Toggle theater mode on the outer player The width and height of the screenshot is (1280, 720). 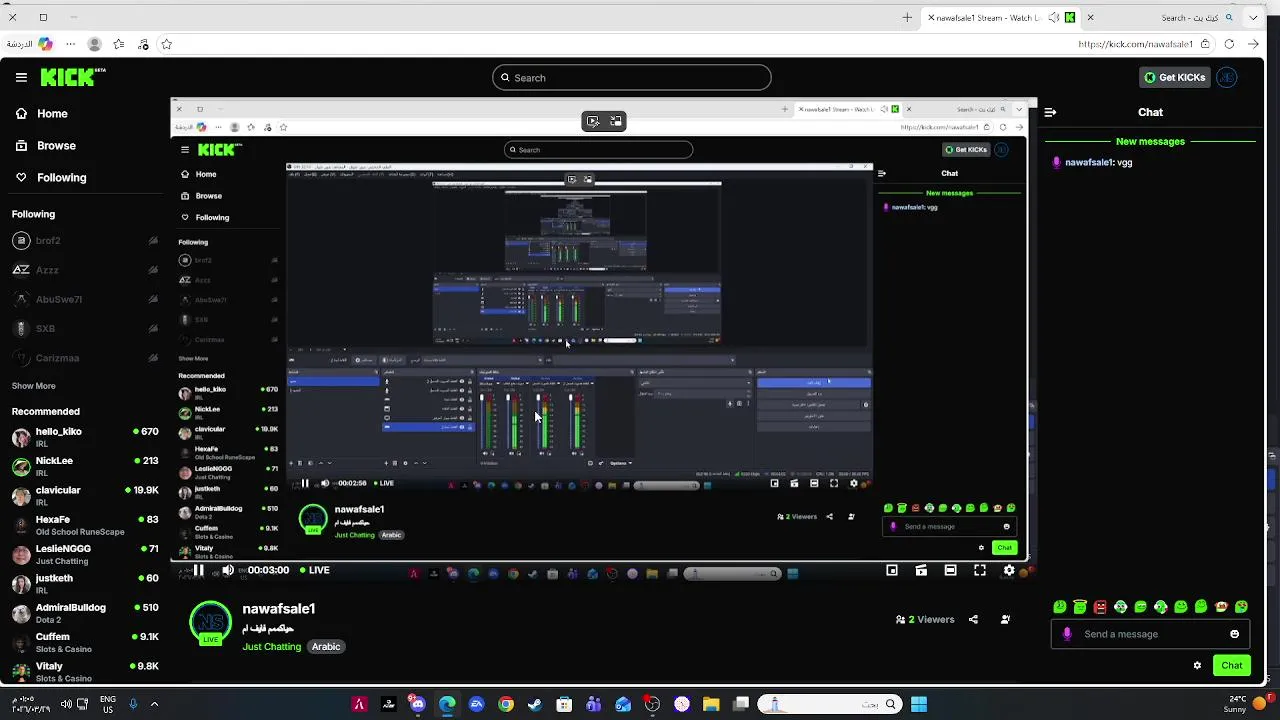pyautogui.click(x=950, y=570)
